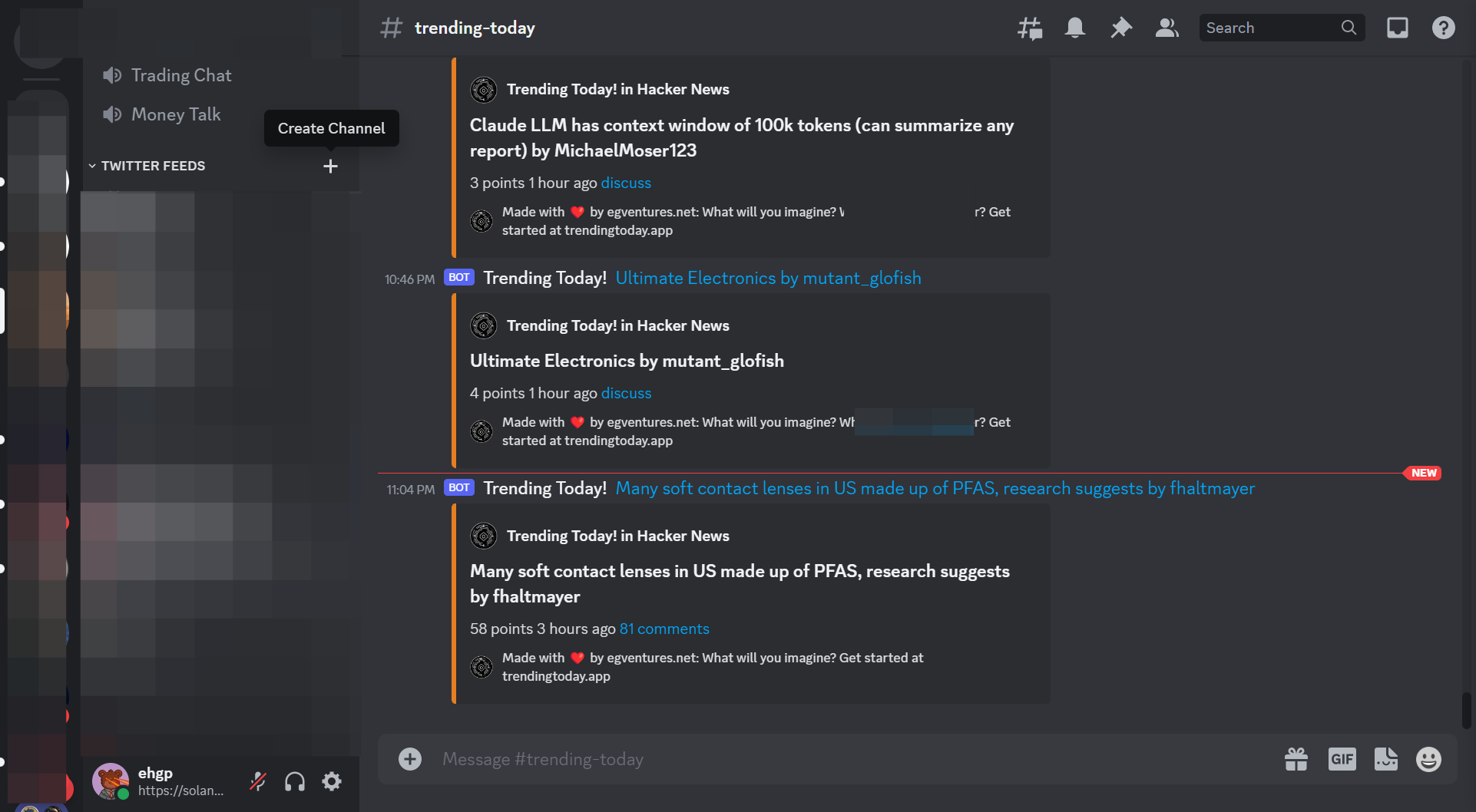Screen dimensions: 1476x812
Task: Open the Threads icon in header
Action: [1030, 28]
